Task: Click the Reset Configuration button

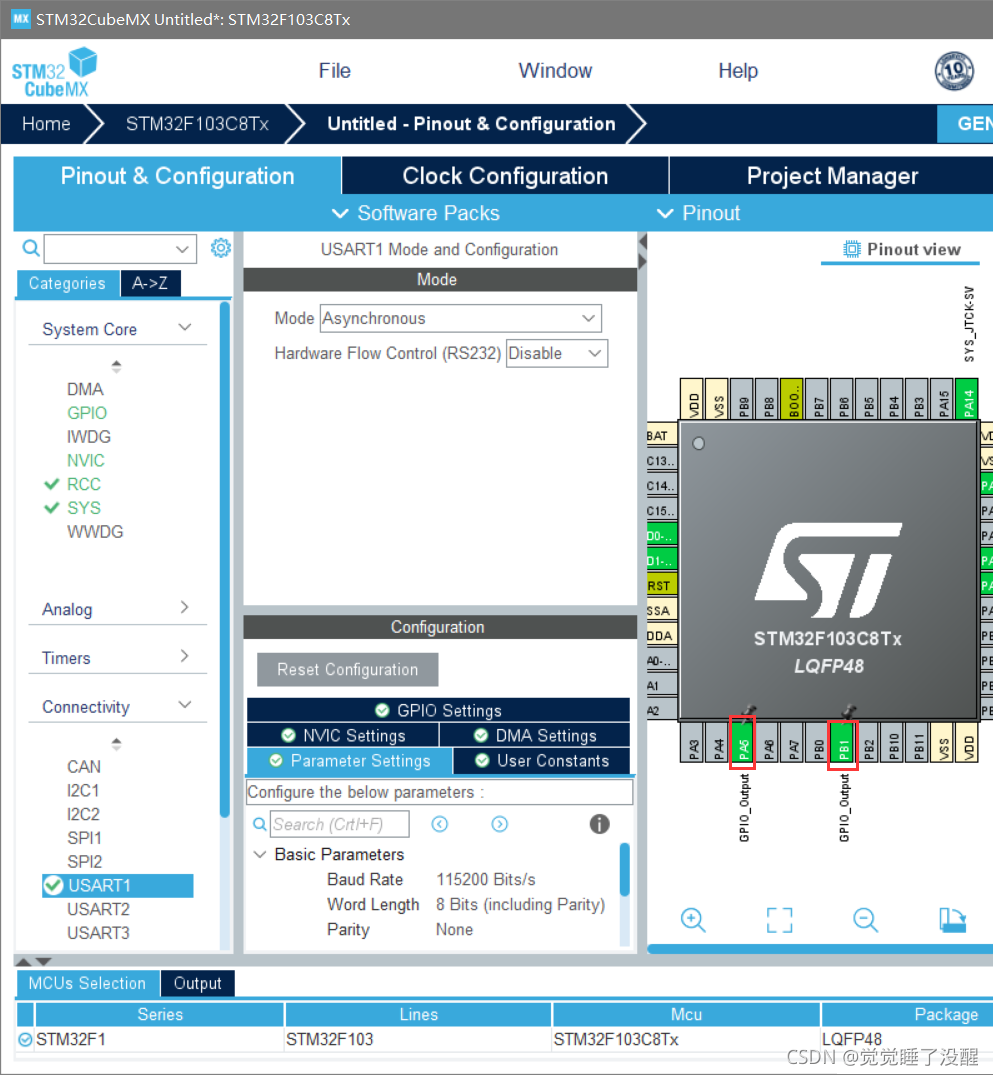Action: click(x=348, y=669)
